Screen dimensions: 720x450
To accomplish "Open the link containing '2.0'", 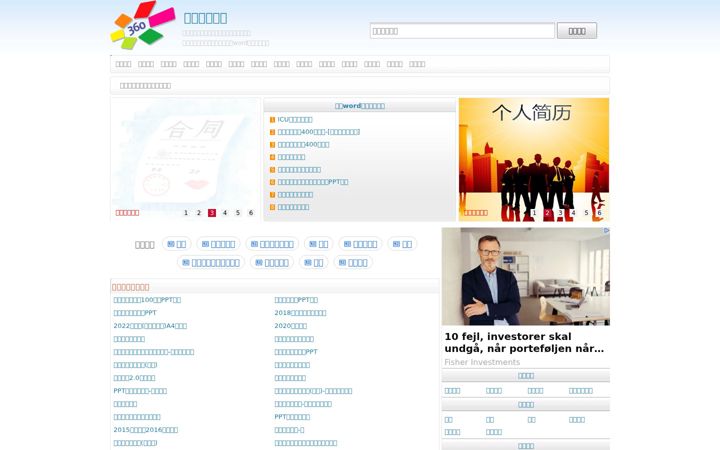I will pyautogui.click(x=134, y=378).
